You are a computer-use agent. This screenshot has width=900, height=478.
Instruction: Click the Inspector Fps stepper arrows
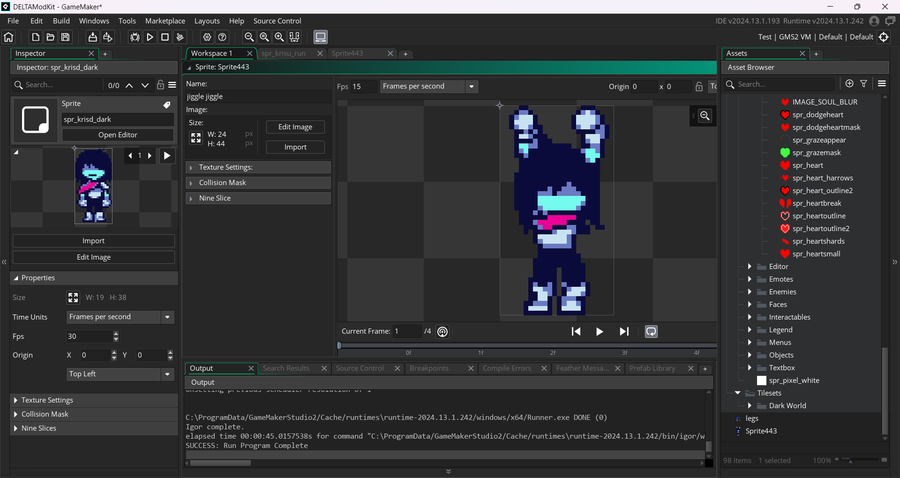pyautogui.click(x=116, y=337)
